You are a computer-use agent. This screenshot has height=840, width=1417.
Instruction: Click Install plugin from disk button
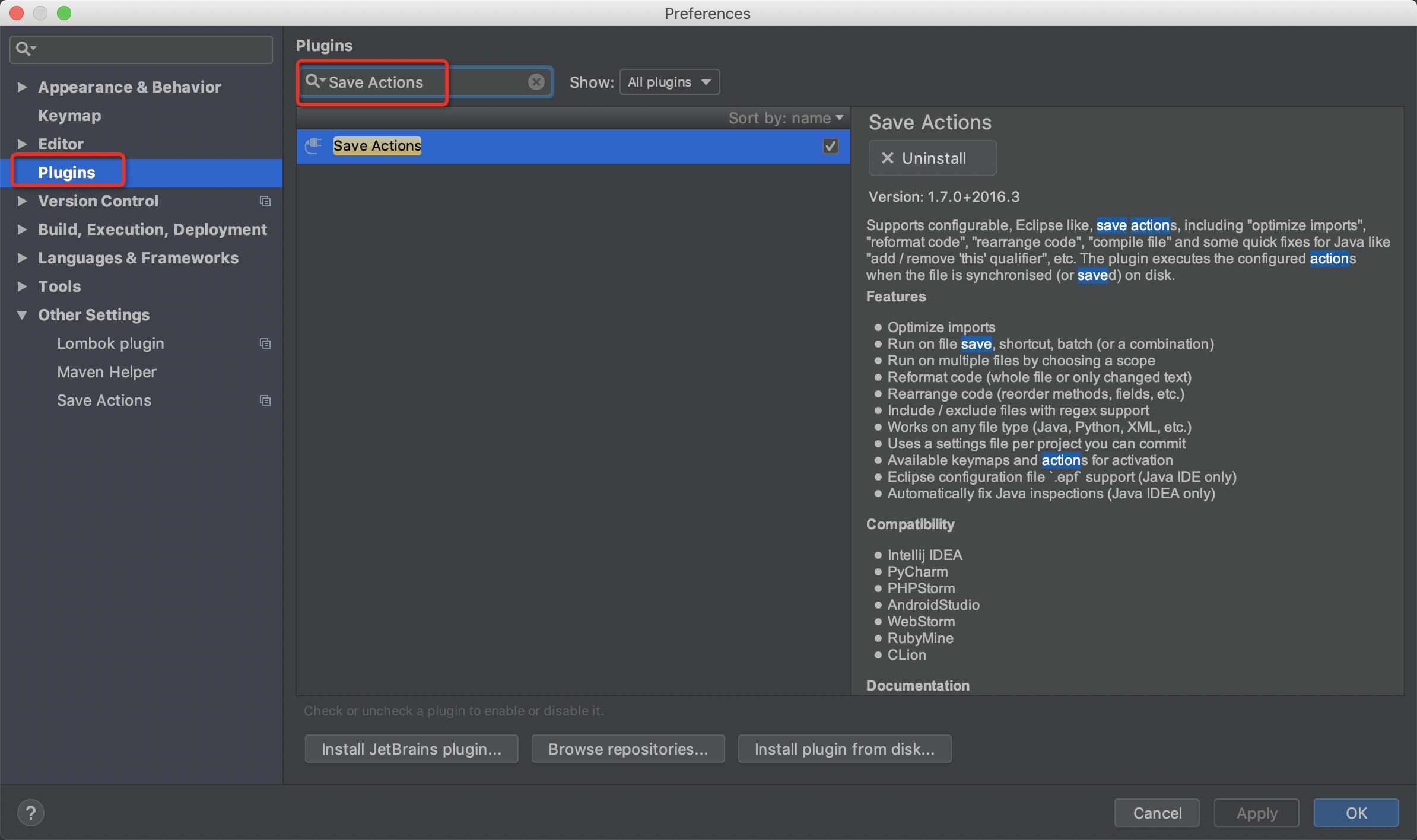click(844, 749)
